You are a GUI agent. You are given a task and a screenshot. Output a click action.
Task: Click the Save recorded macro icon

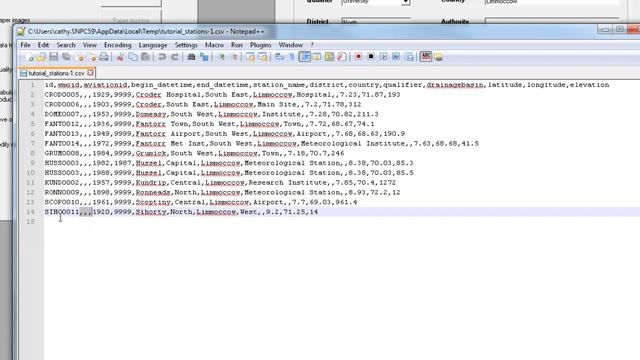click(409, 57)
